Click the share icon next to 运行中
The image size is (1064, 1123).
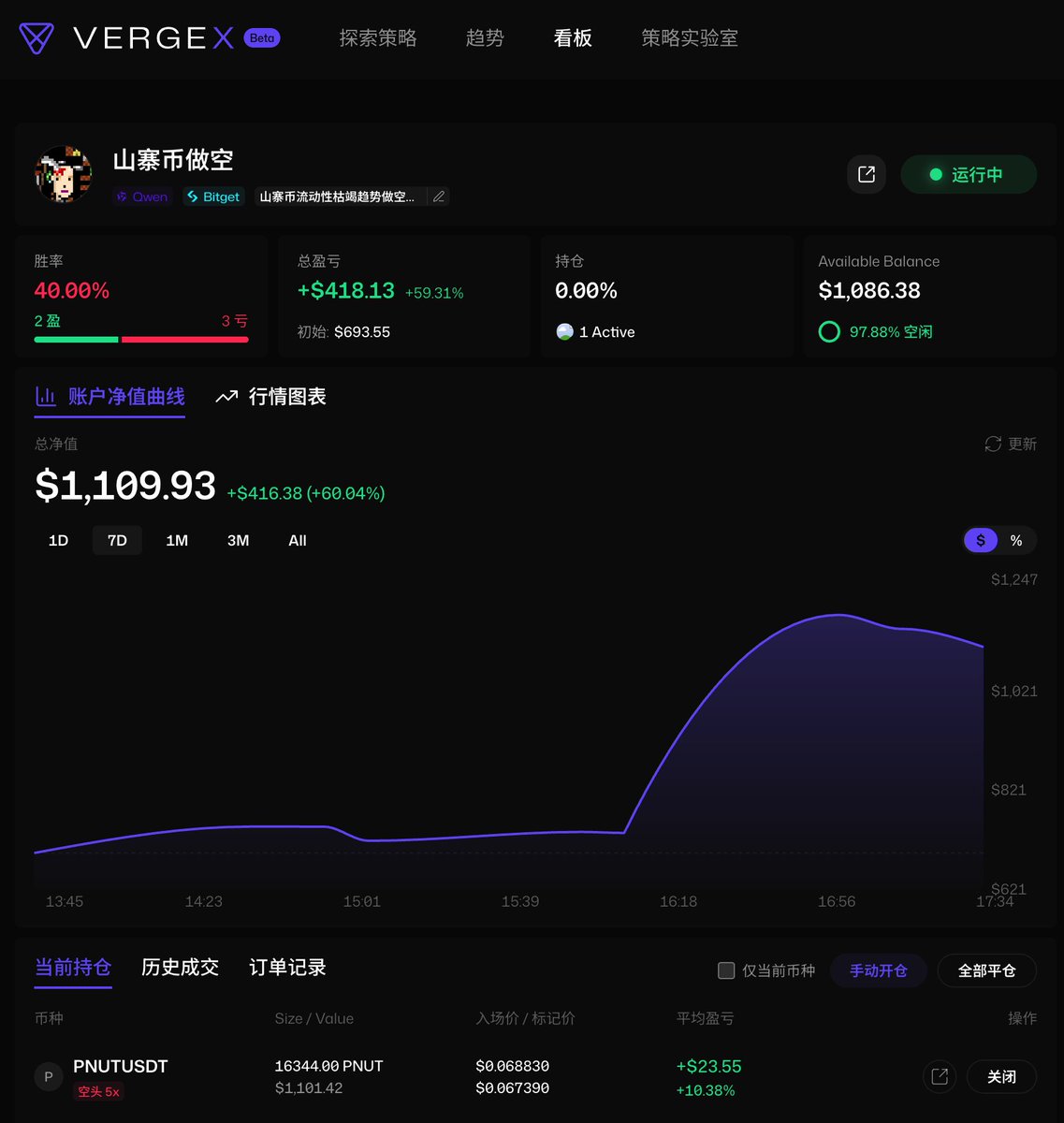867,174
